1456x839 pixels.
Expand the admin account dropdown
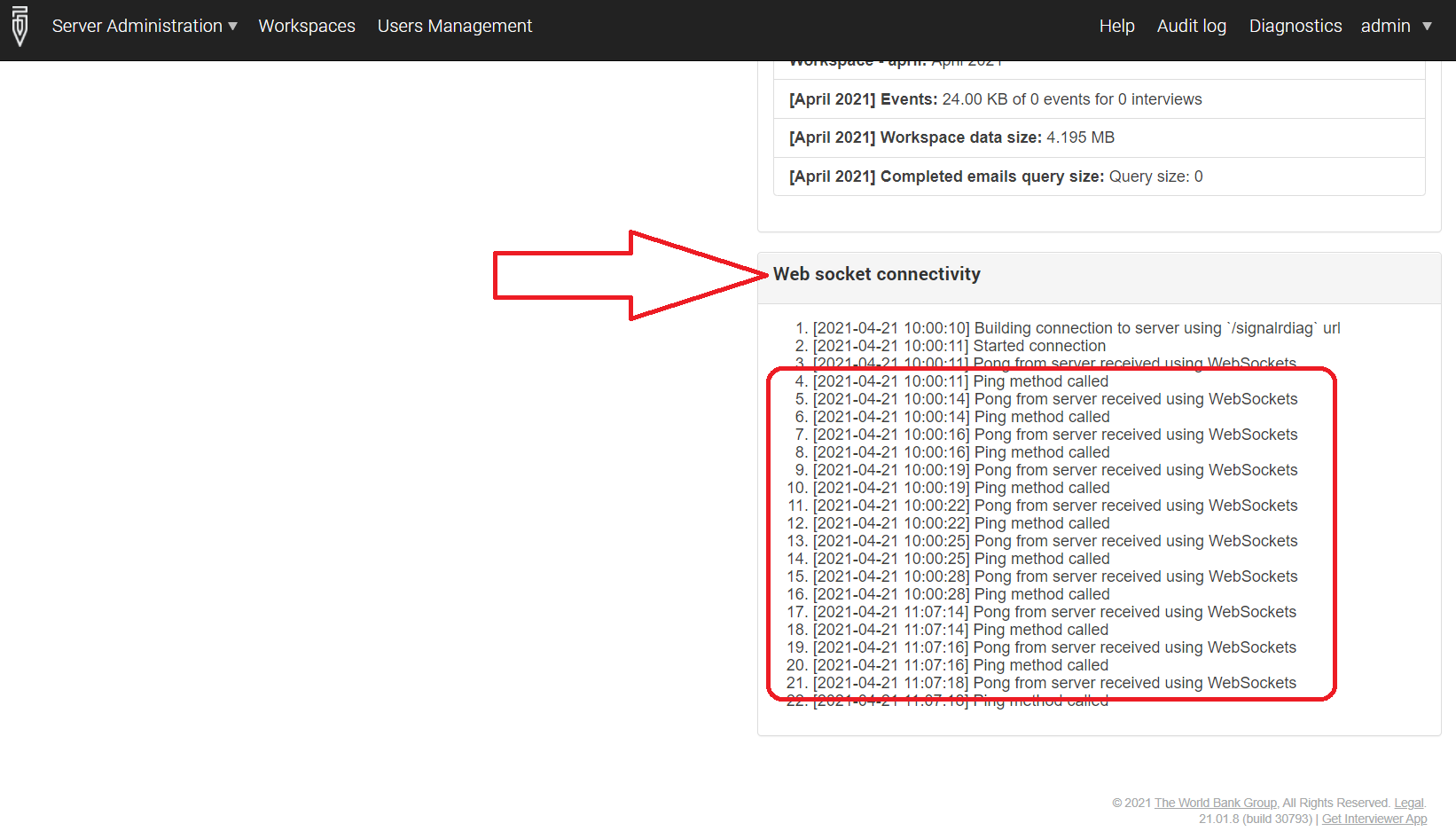coord(1397,26)
